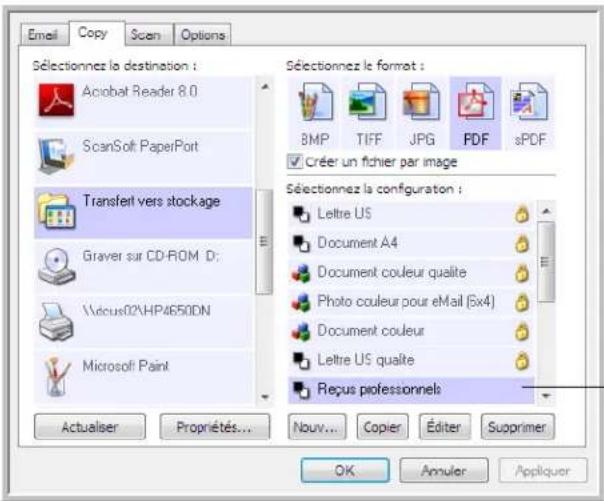Click the lock icon in the Document couleur row

(x=522, y=331)
